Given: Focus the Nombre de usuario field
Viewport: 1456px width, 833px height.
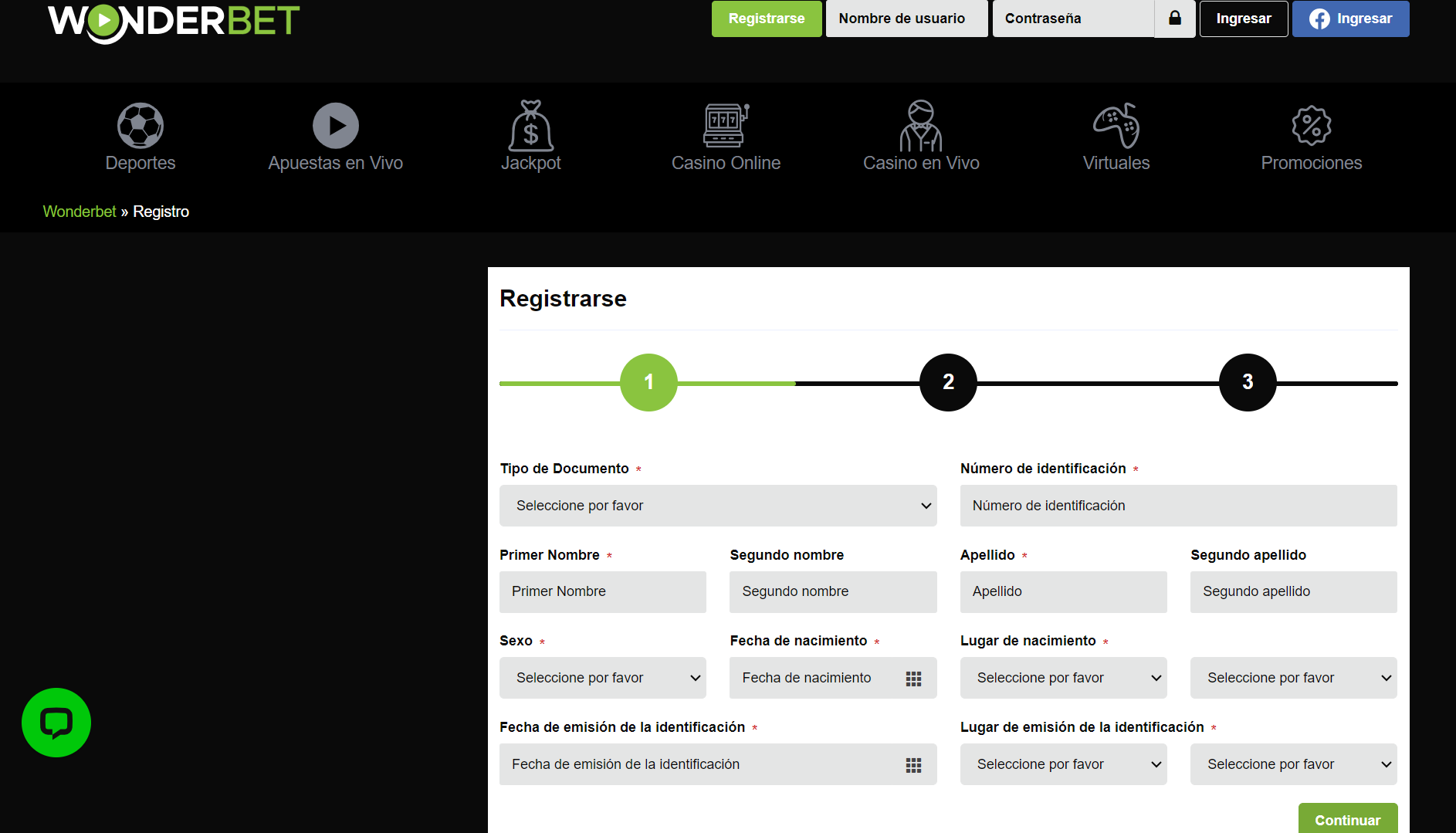Looking at the screenshot, I should pos(907,19).
